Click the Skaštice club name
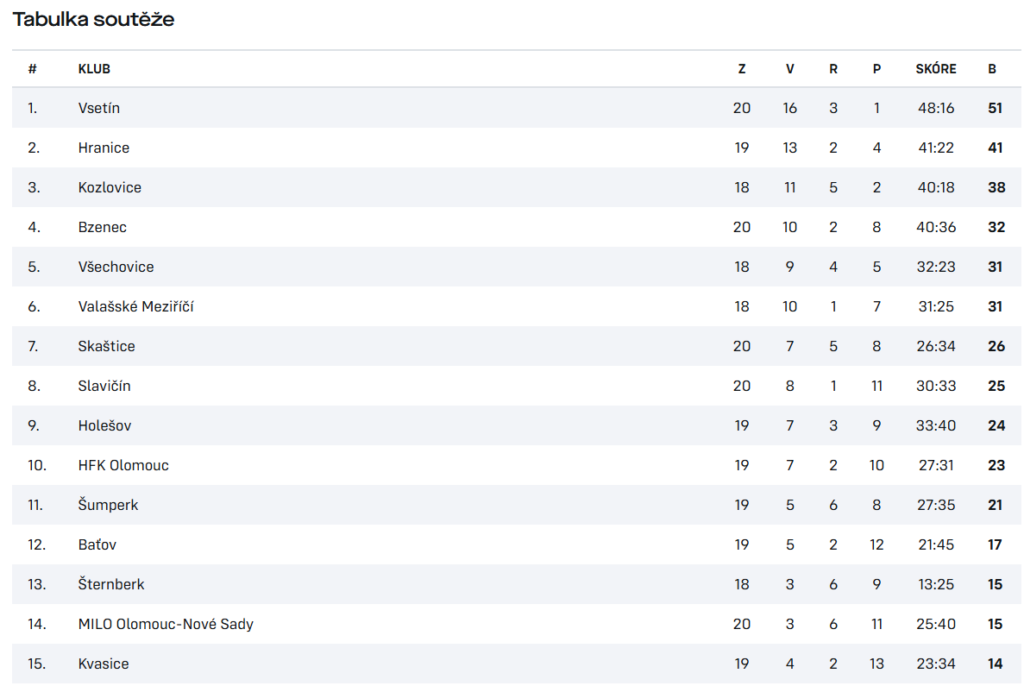1024x686 pixels. [106, 346]
